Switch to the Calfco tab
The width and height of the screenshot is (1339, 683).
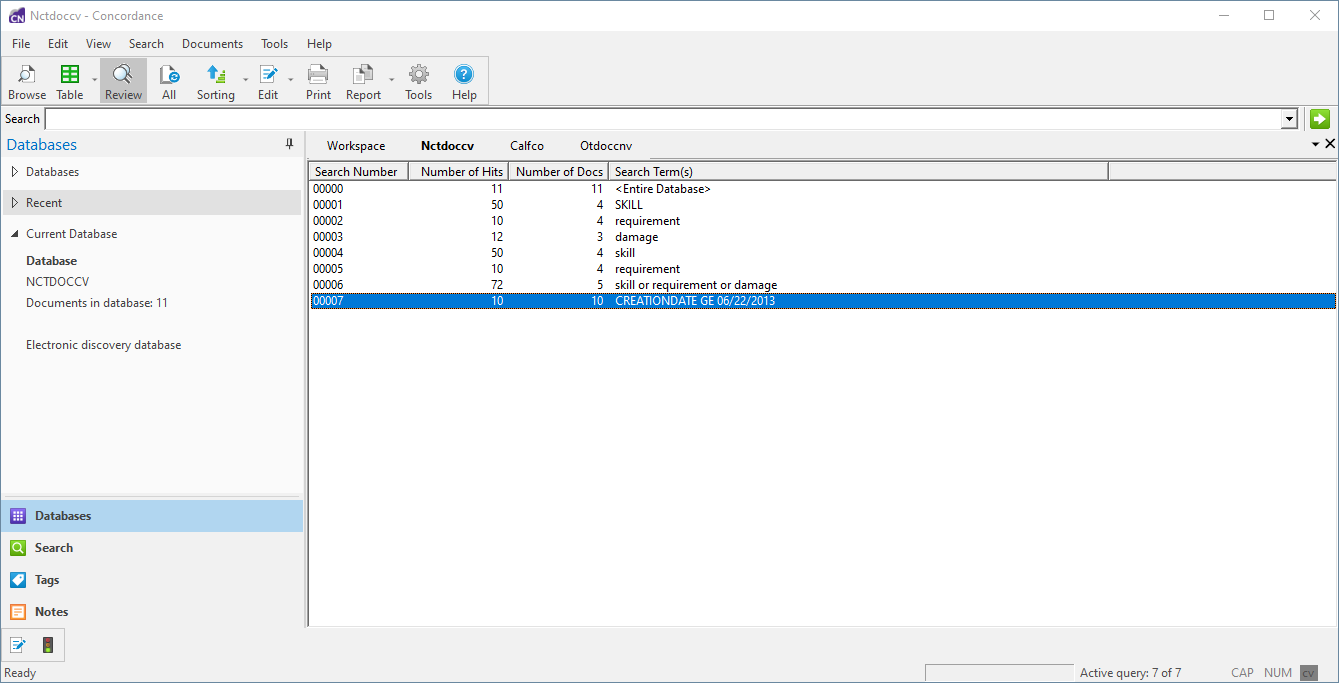[x=527, y=146]
